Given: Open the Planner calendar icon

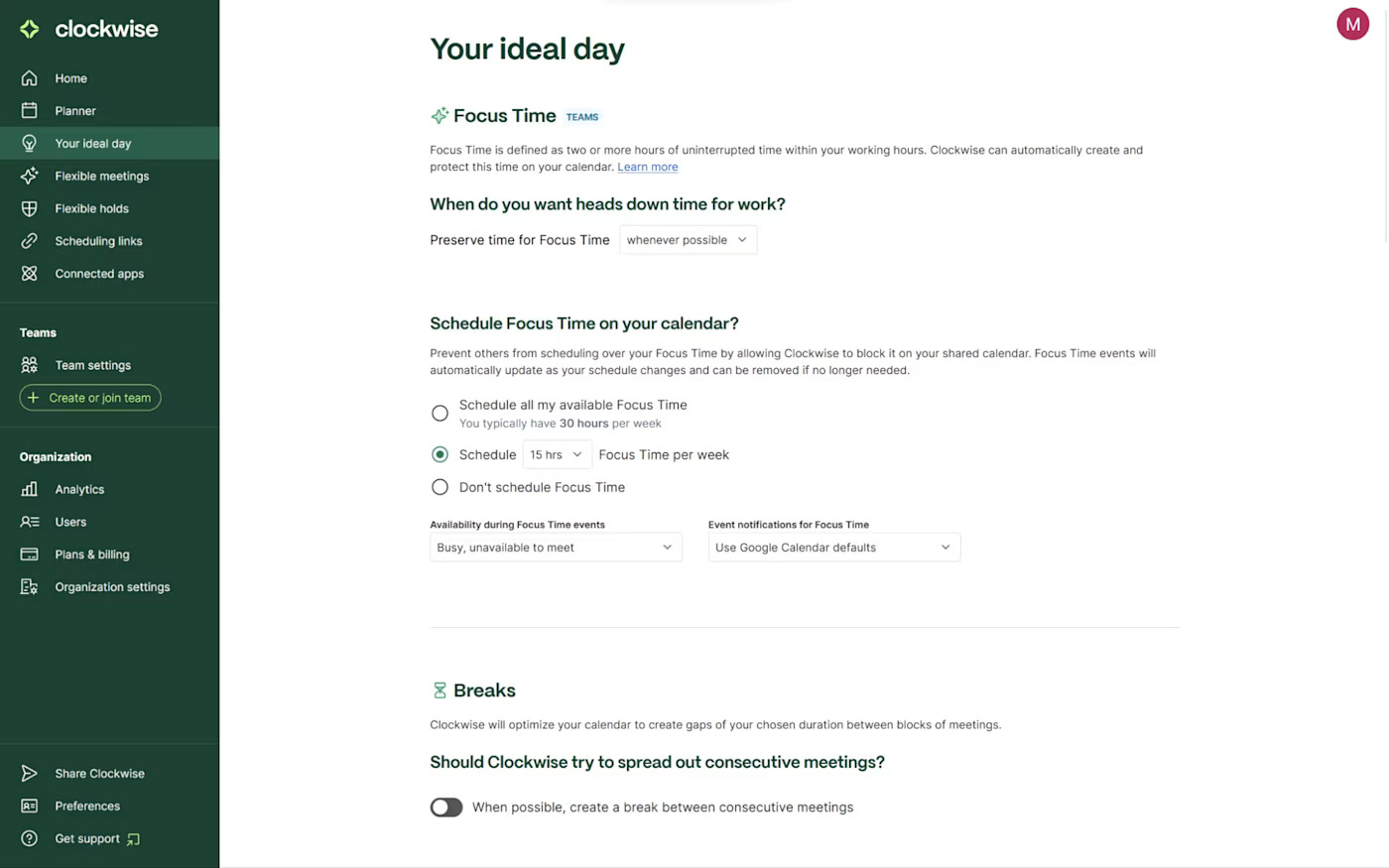Looking at the screenshot, I should [x=30, y=111].
